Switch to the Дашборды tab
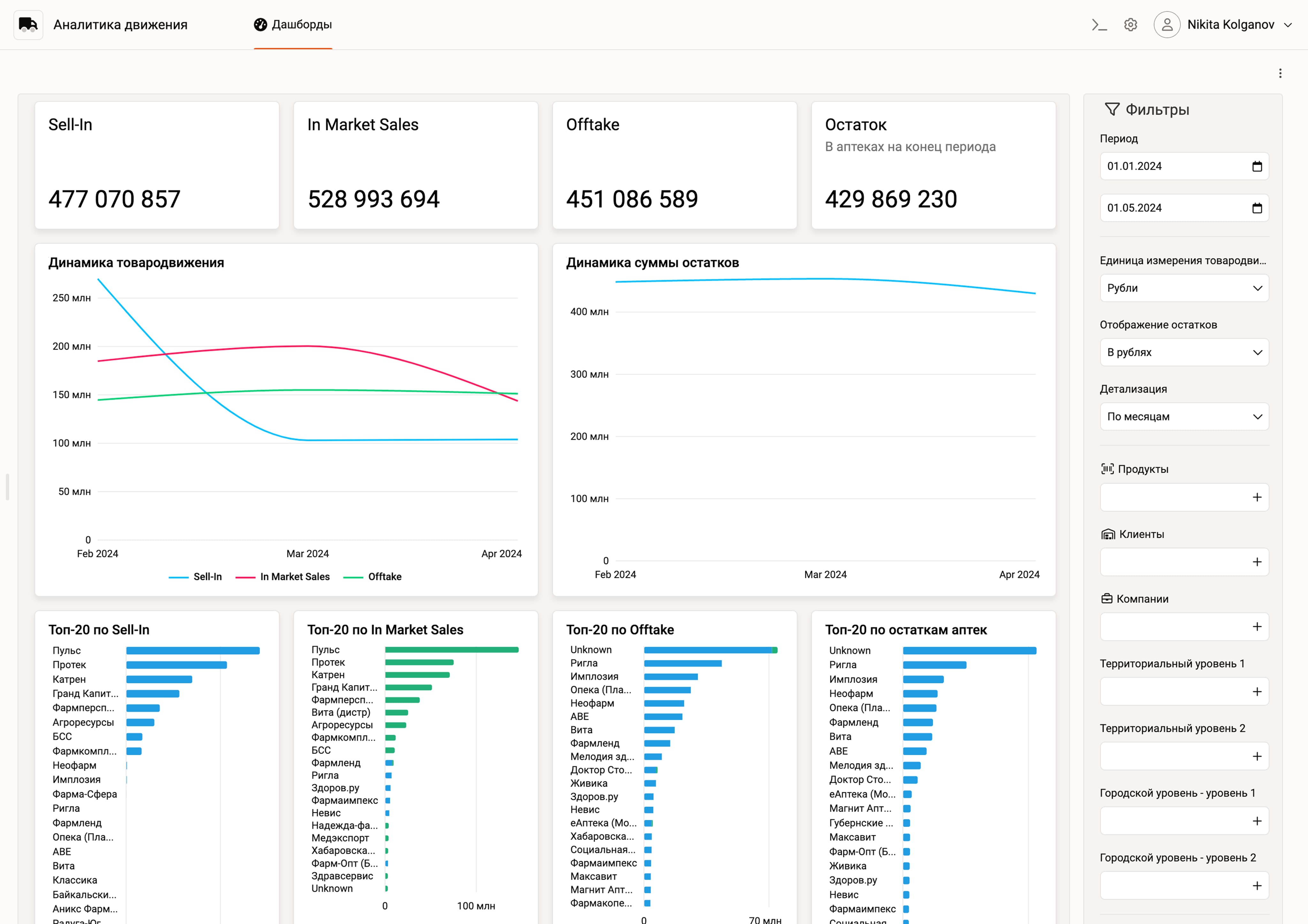Screen dimensions: 1308x924 pyautogui.click(x=293, y=25)
